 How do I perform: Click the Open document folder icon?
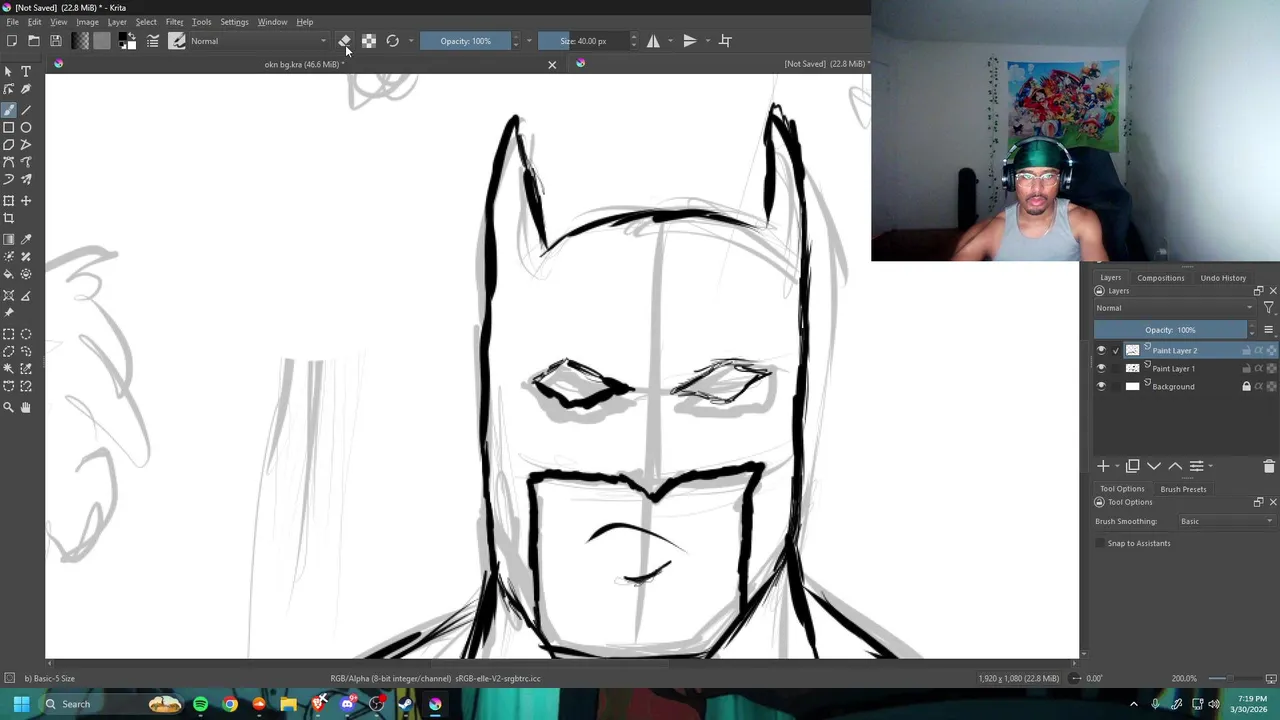coord(34,41)
